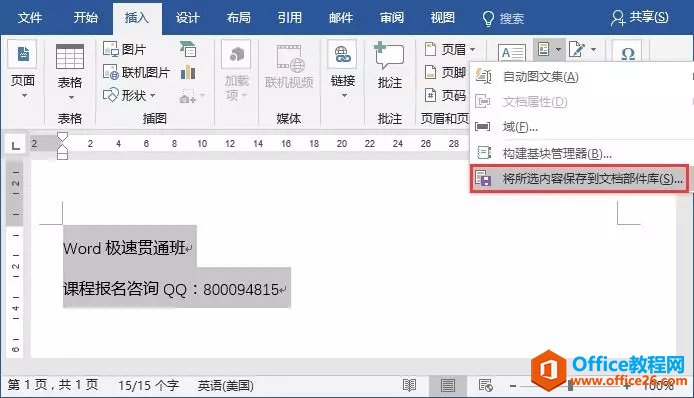The height and width of the screenshot is (398, 694).
Task: Click the first line indent marker on ruler
Action: pyautogui.click(x=62, y=137)
